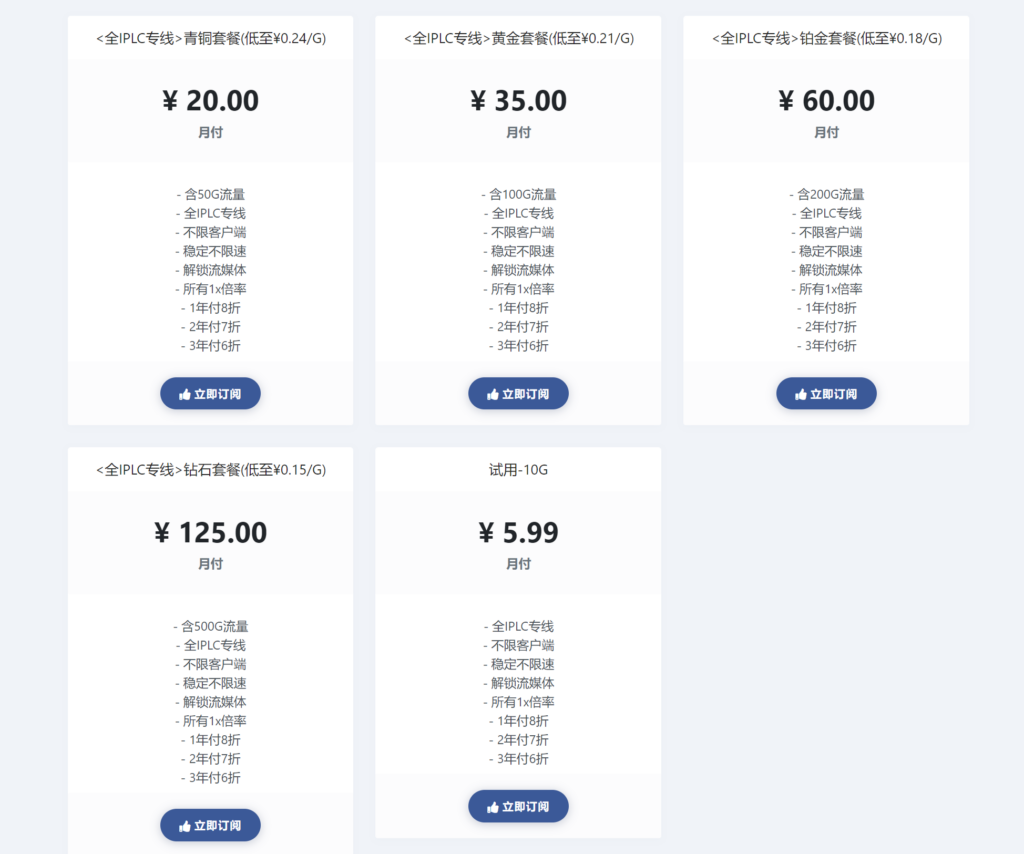The height and width of the screenshot is (854, 1024).
Task: Click thumbs-up icon on 试用-10G subscribe button
Action: point(493,807)
